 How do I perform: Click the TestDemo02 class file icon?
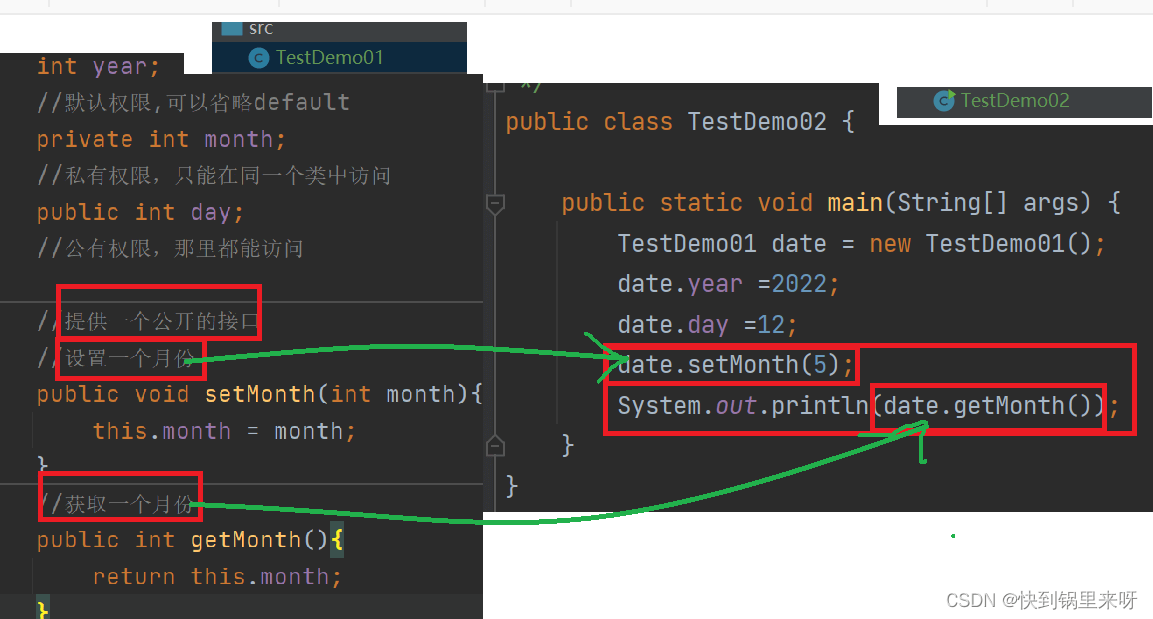click(943, 100)
